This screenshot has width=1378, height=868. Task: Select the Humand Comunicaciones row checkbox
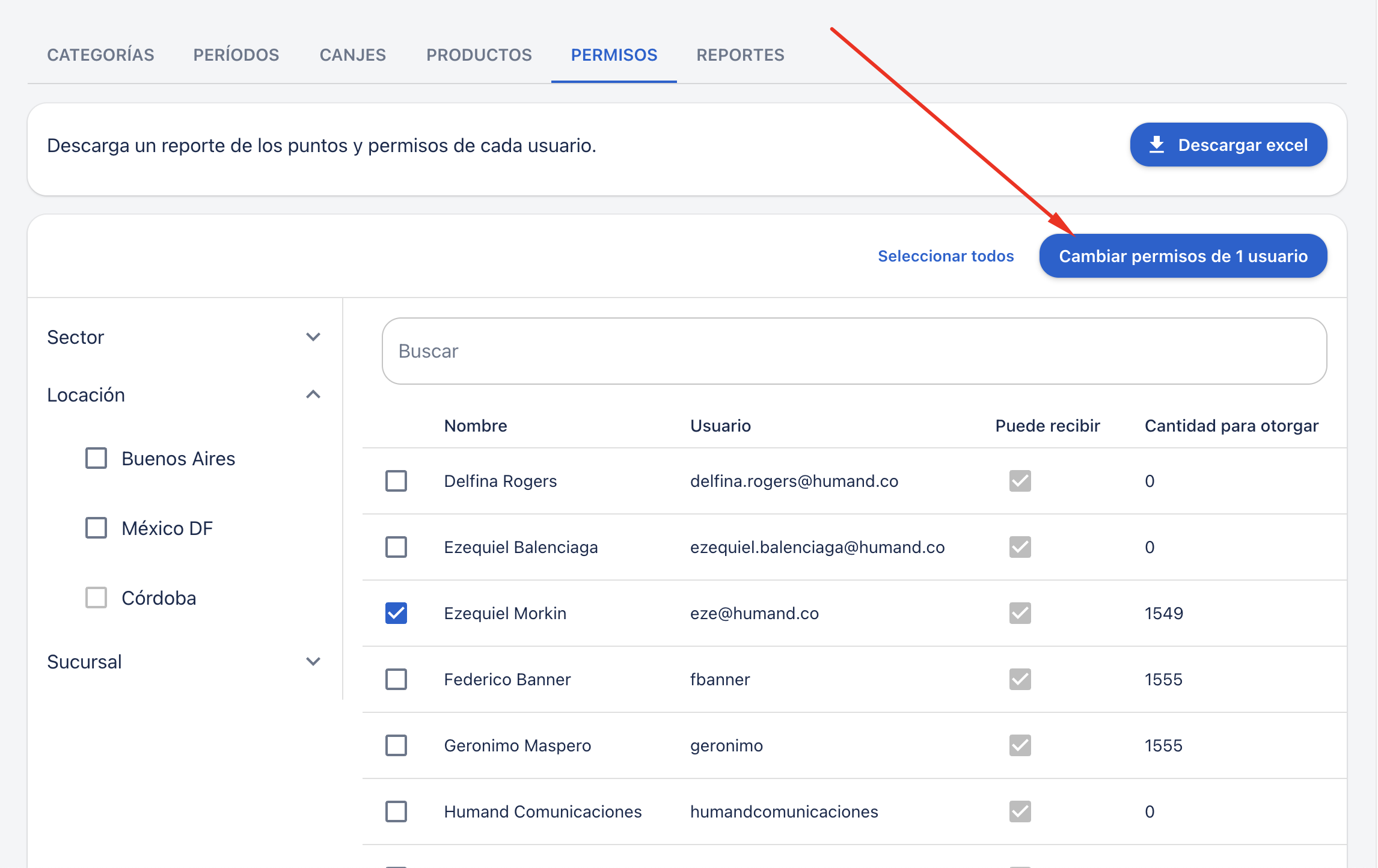[396, 811]
